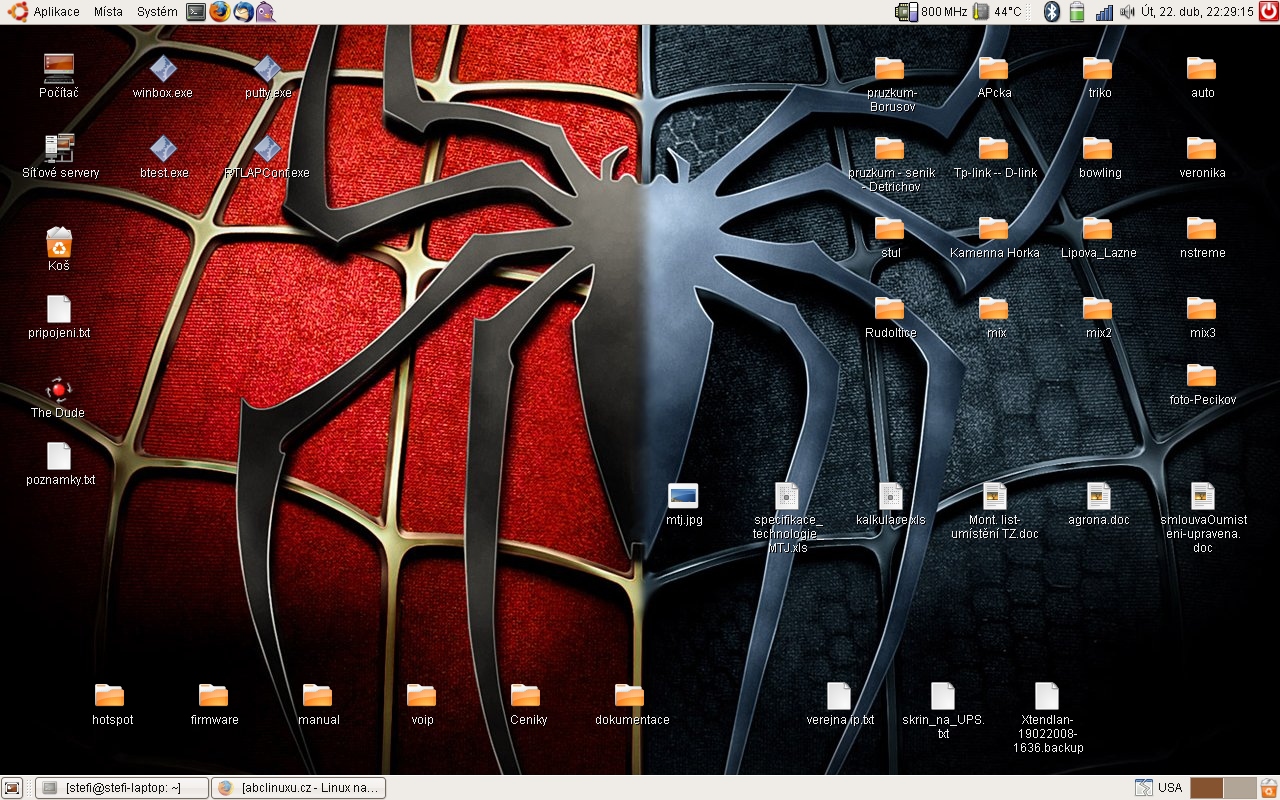Open the Aplikace menu
1280x800 pixels.
coord(43,12)
